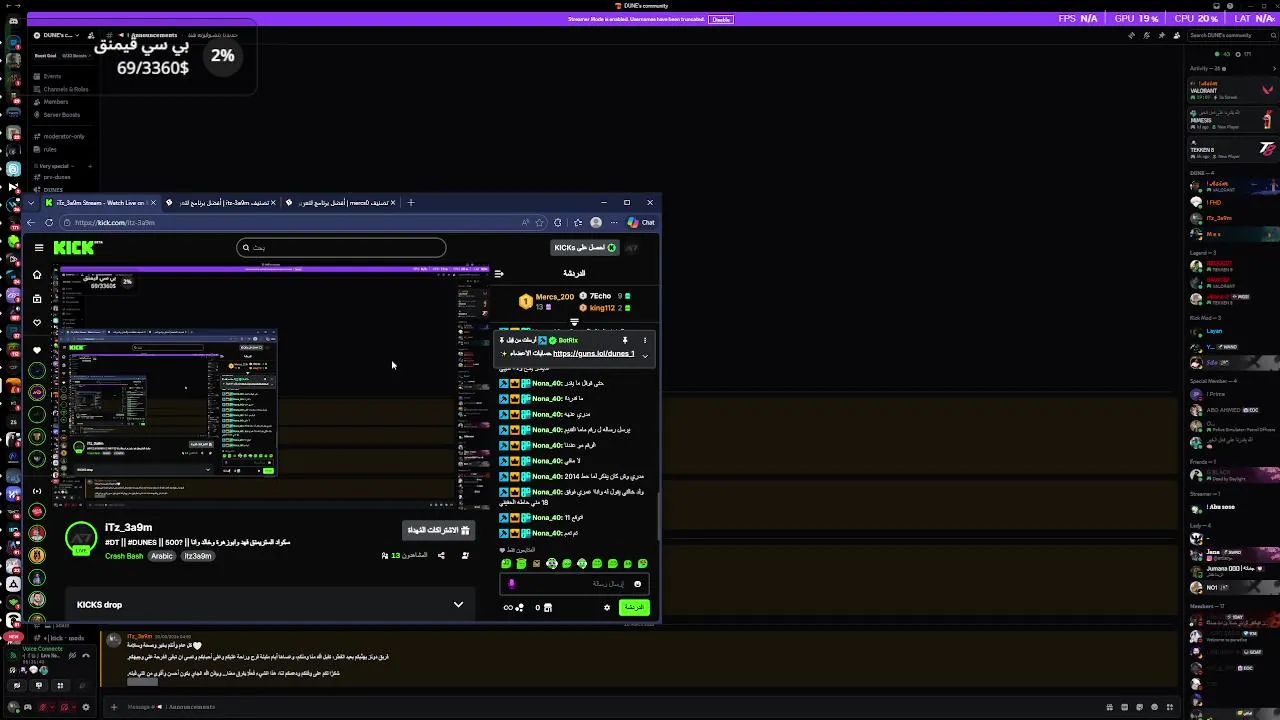
Task: Open a new browser tab
Action: 410,202
